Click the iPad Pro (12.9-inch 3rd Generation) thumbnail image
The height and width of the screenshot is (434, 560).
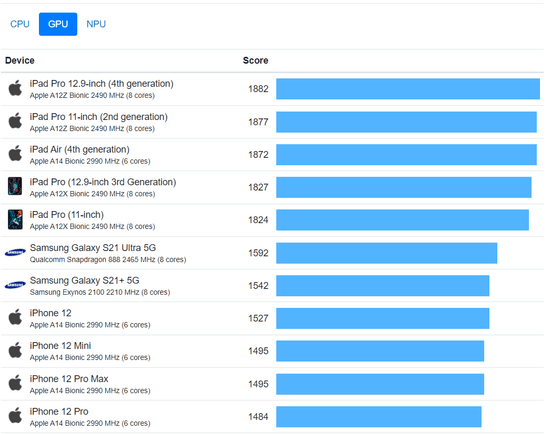15,186
